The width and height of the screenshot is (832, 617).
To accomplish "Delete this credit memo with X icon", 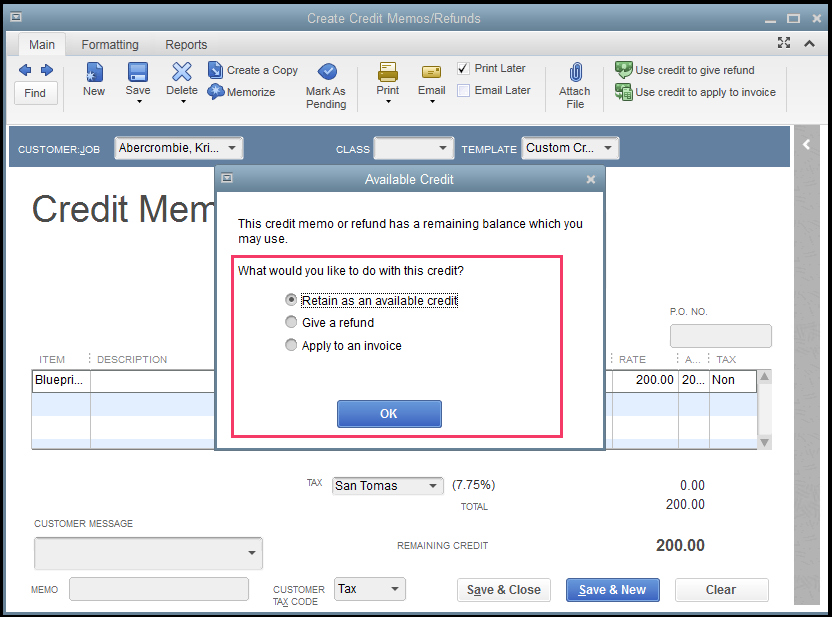I will pyautogui.click(x=181, y=72).
